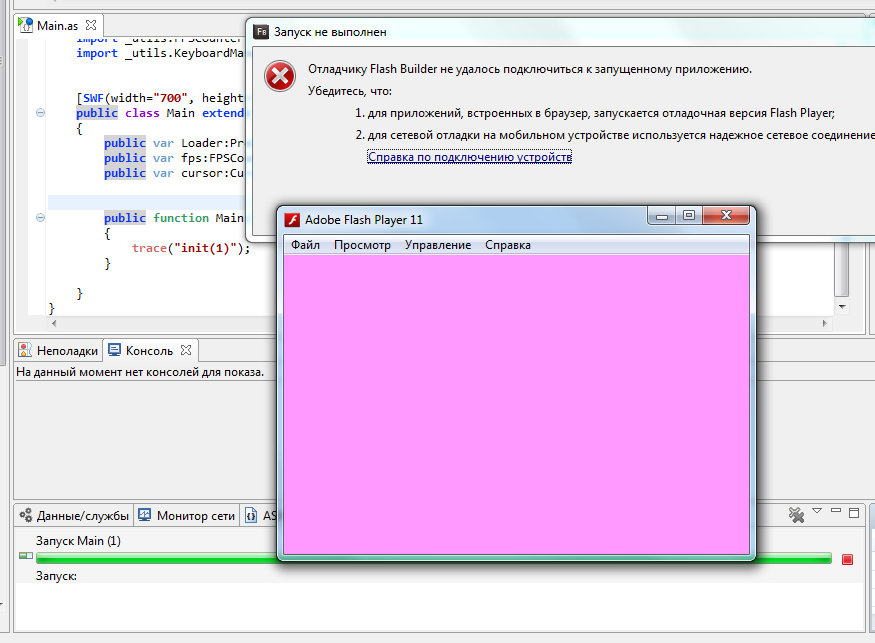Screen dimensions: 875x643
Task: Click the editor vertical scrollbar thumb
Action: [842, 270]
